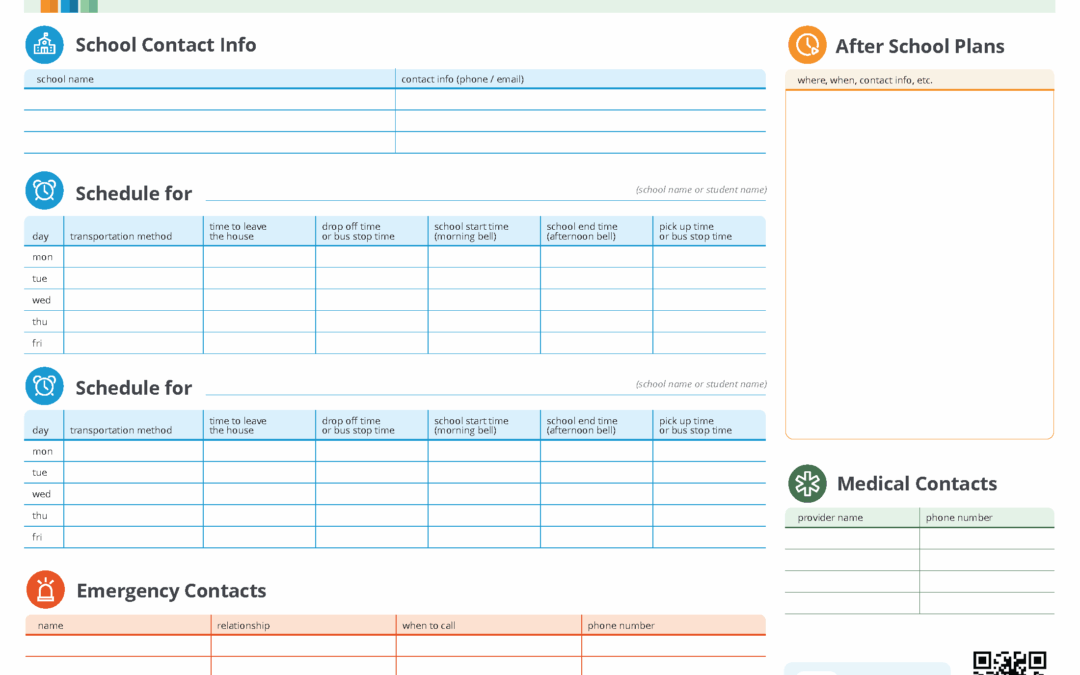The image size is (1080, 675).
Task: Click the first blank name cell in Emergency Contacts
Action: 118,646
